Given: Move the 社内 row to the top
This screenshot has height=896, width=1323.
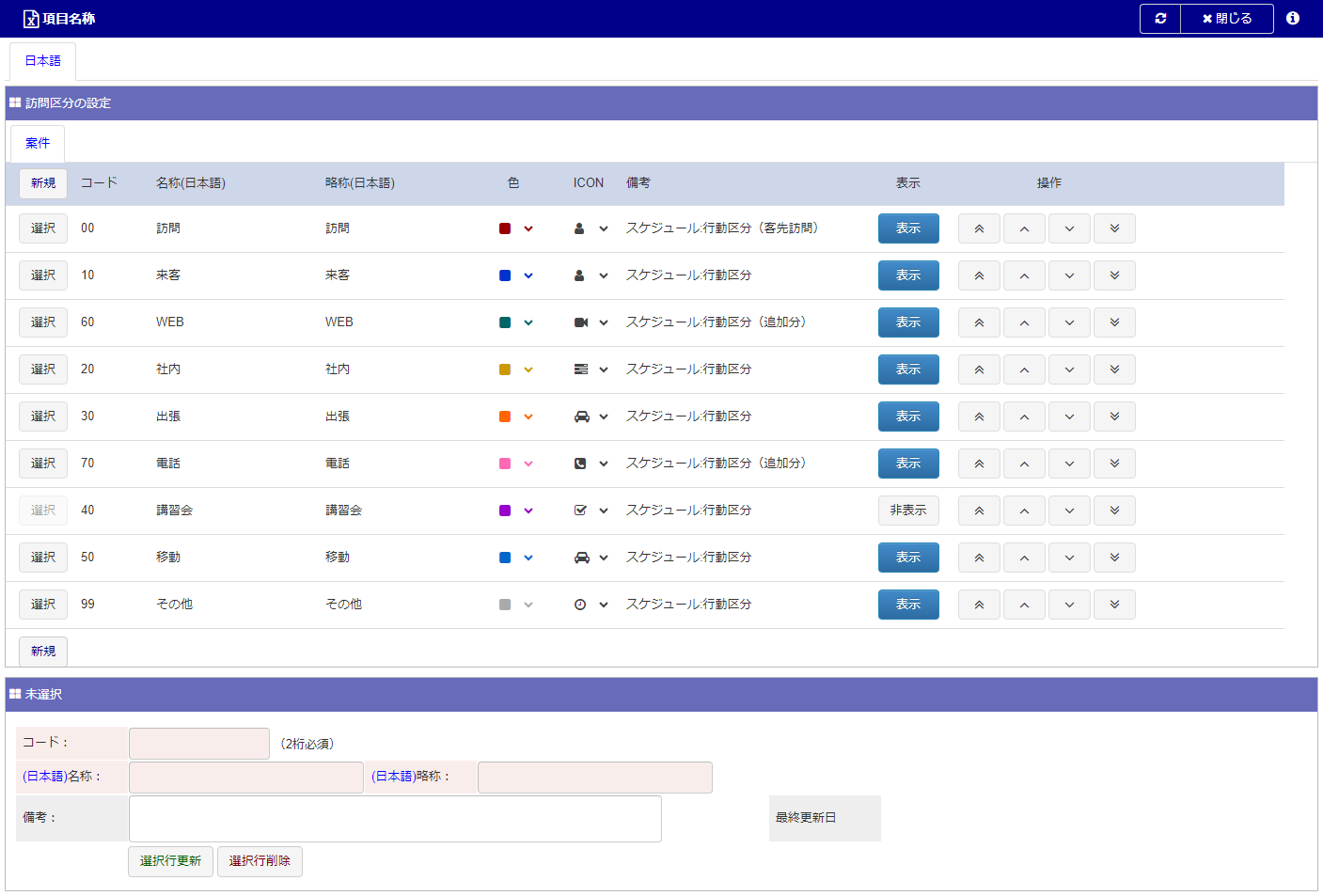Looking at the screenshot, I should [x=979, y=369].
